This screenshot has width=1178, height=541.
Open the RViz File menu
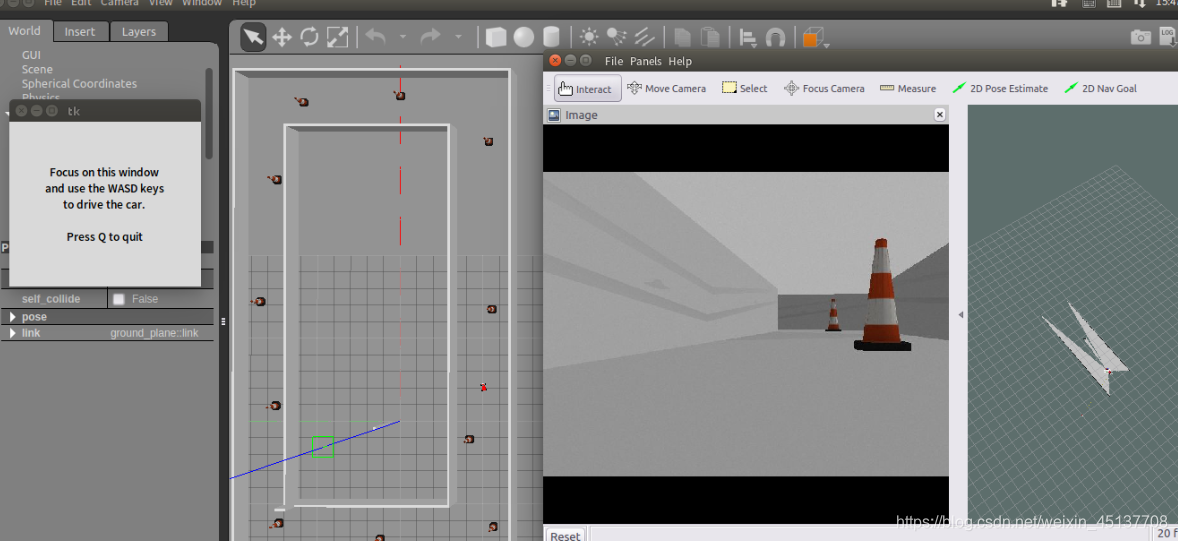tap(614, 62)
